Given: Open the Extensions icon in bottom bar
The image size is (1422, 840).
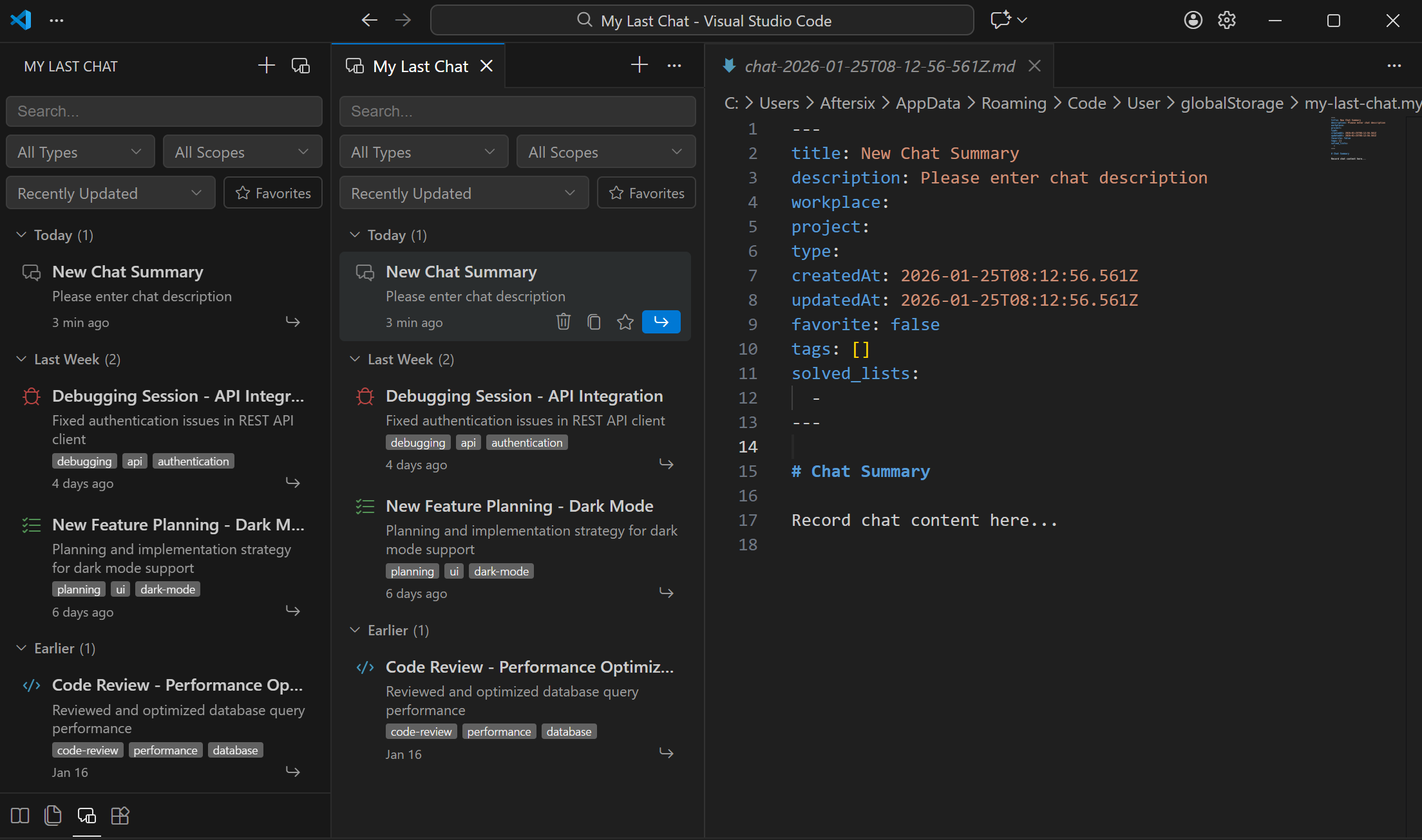Looking at the screenshot, I should coord(120,816).
